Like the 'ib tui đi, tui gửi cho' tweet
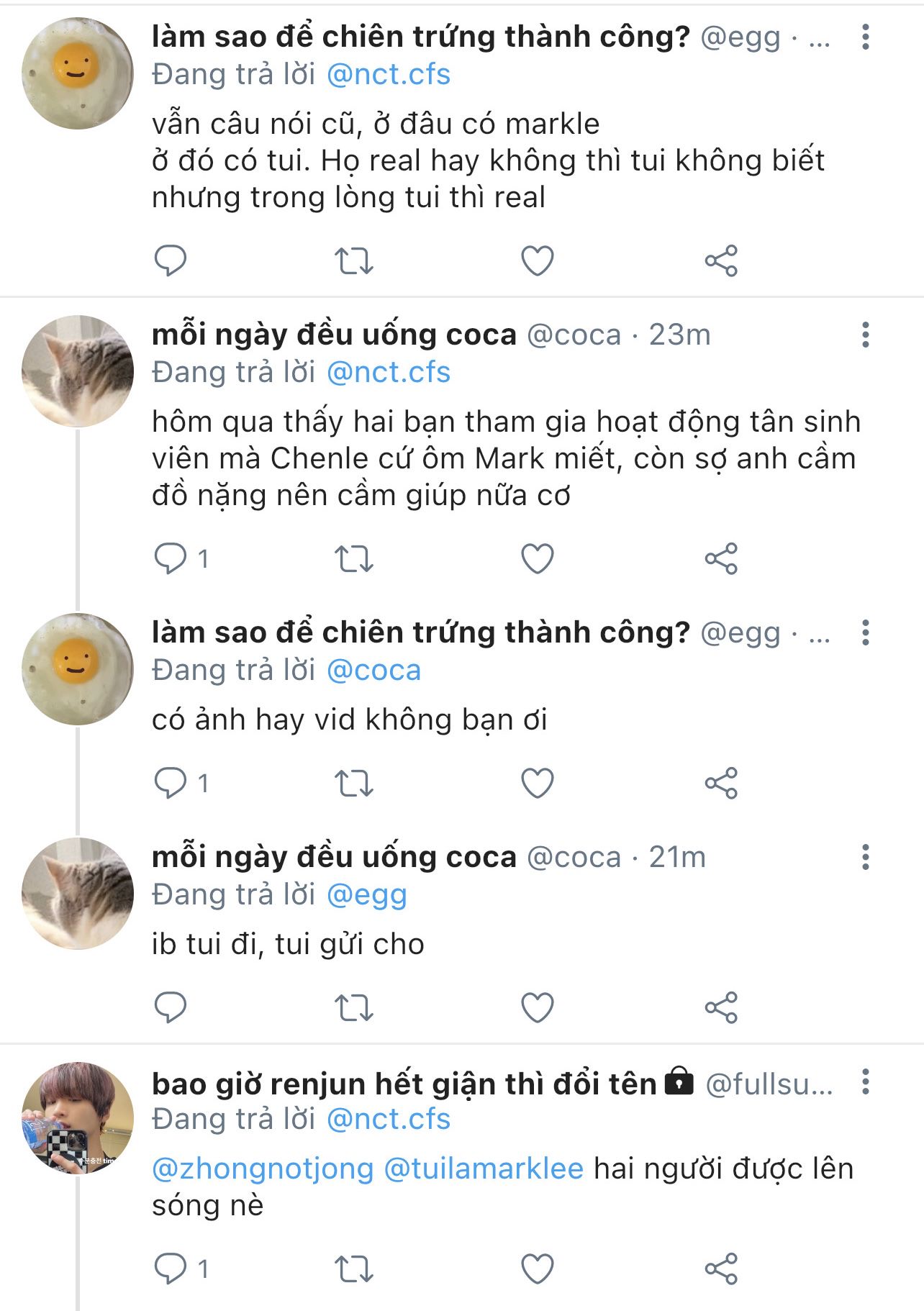Image resolution: width=924 pixels, height=1311 pixels. click(537, 1007)
